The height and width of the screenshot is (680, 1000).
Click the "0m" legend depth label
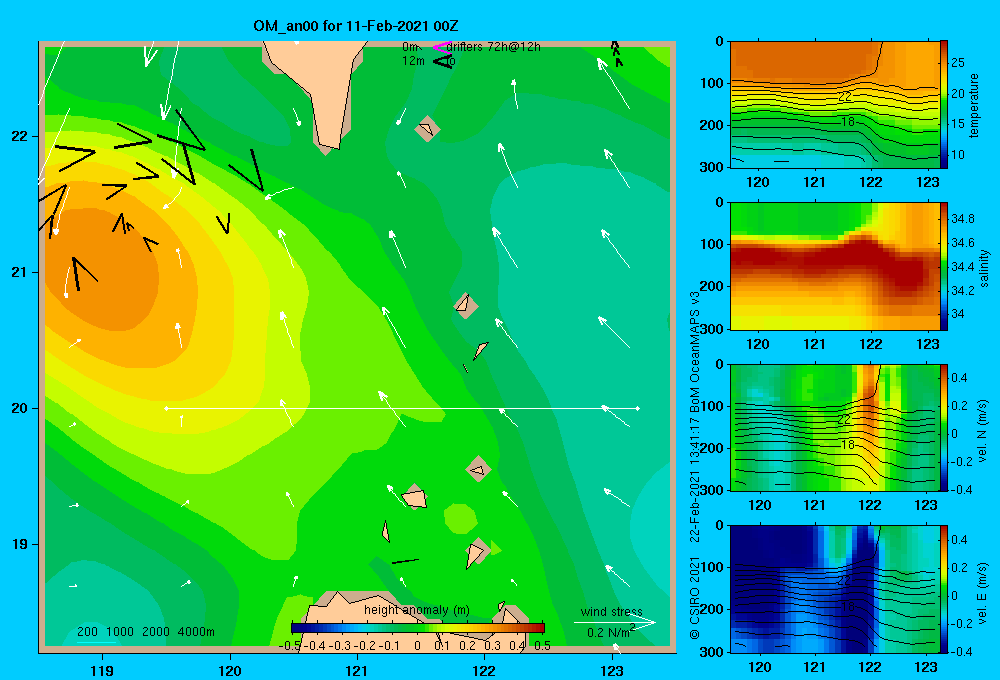(410, 47)
